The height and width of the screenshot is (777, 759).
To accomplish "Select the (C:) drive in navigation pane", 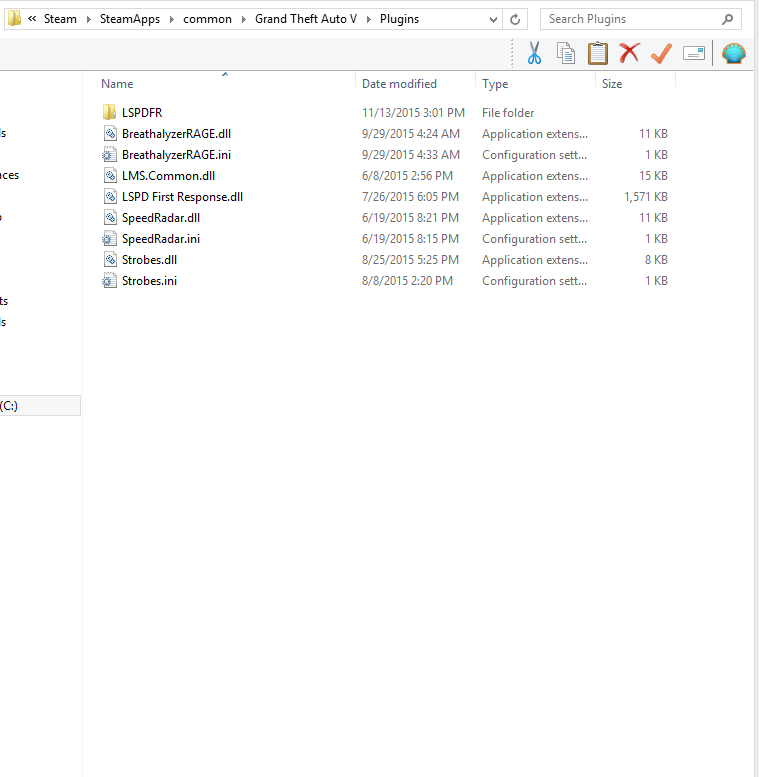I will tap(40, 405).
